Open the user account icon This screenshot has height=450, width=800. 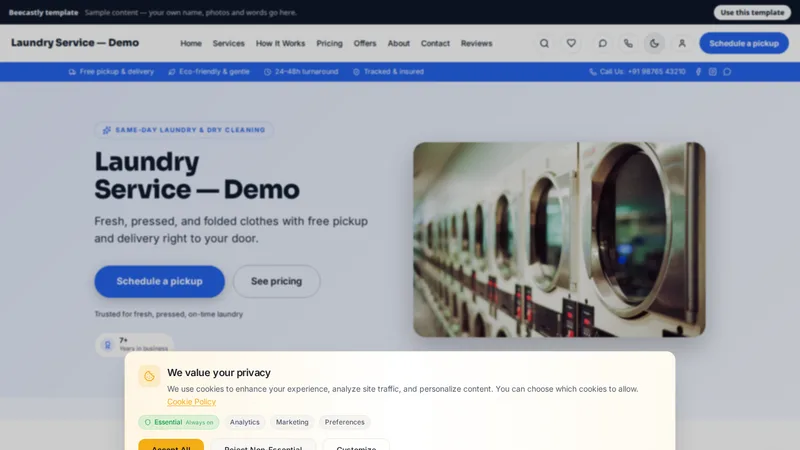coord(682,43)
